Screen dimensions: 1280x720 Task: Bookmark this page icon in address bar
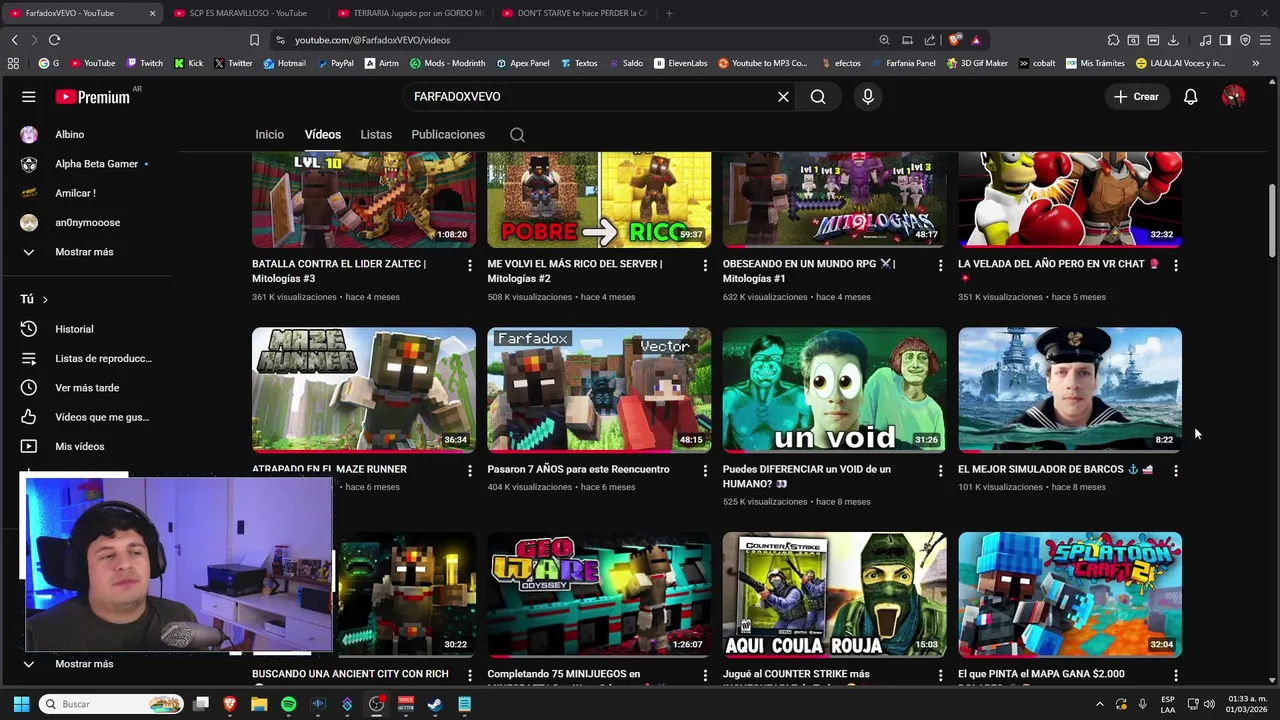(x=254, y=40)
